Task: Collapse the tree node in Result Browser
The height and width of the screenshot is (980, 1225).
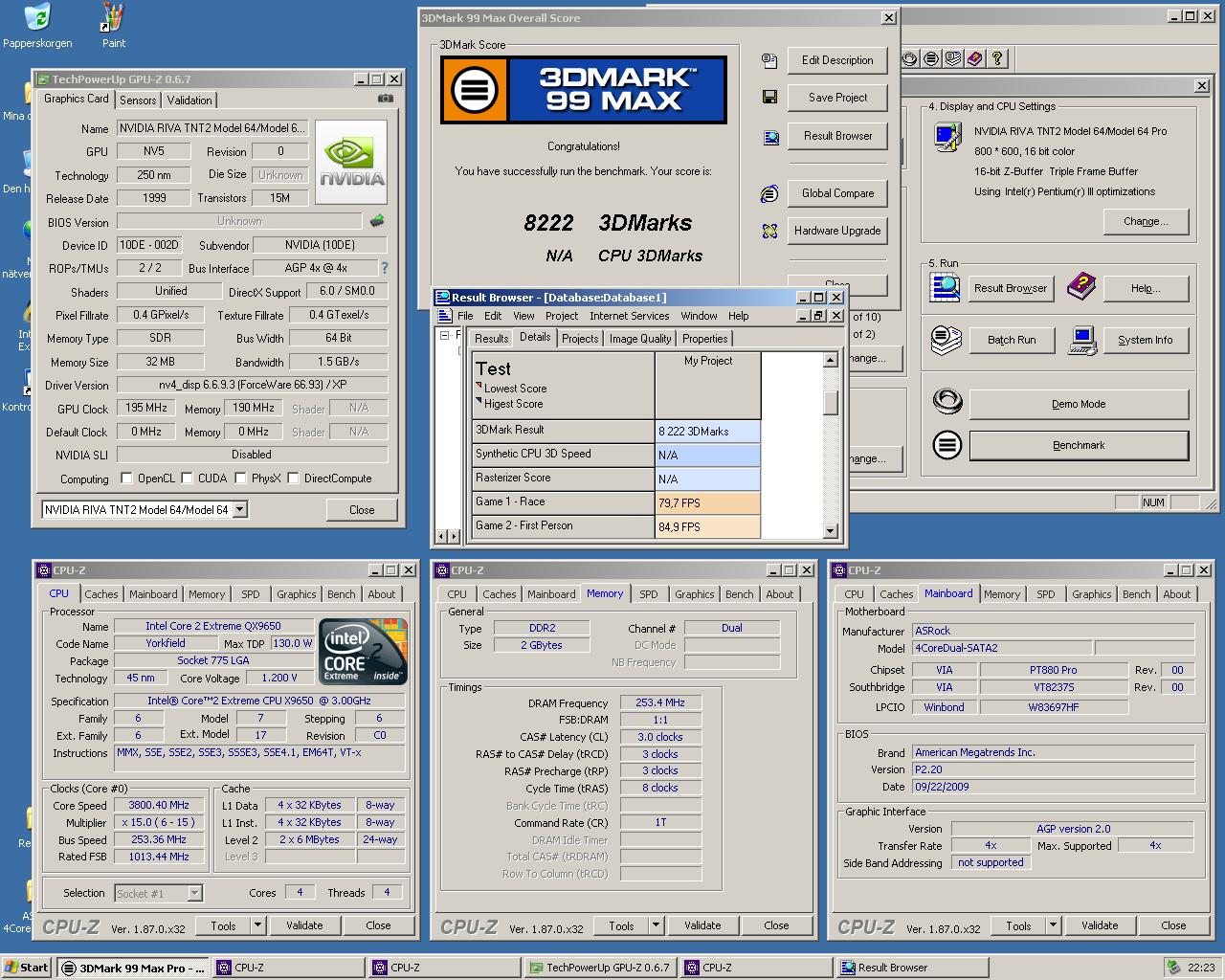Action: (x=444, y=336)
